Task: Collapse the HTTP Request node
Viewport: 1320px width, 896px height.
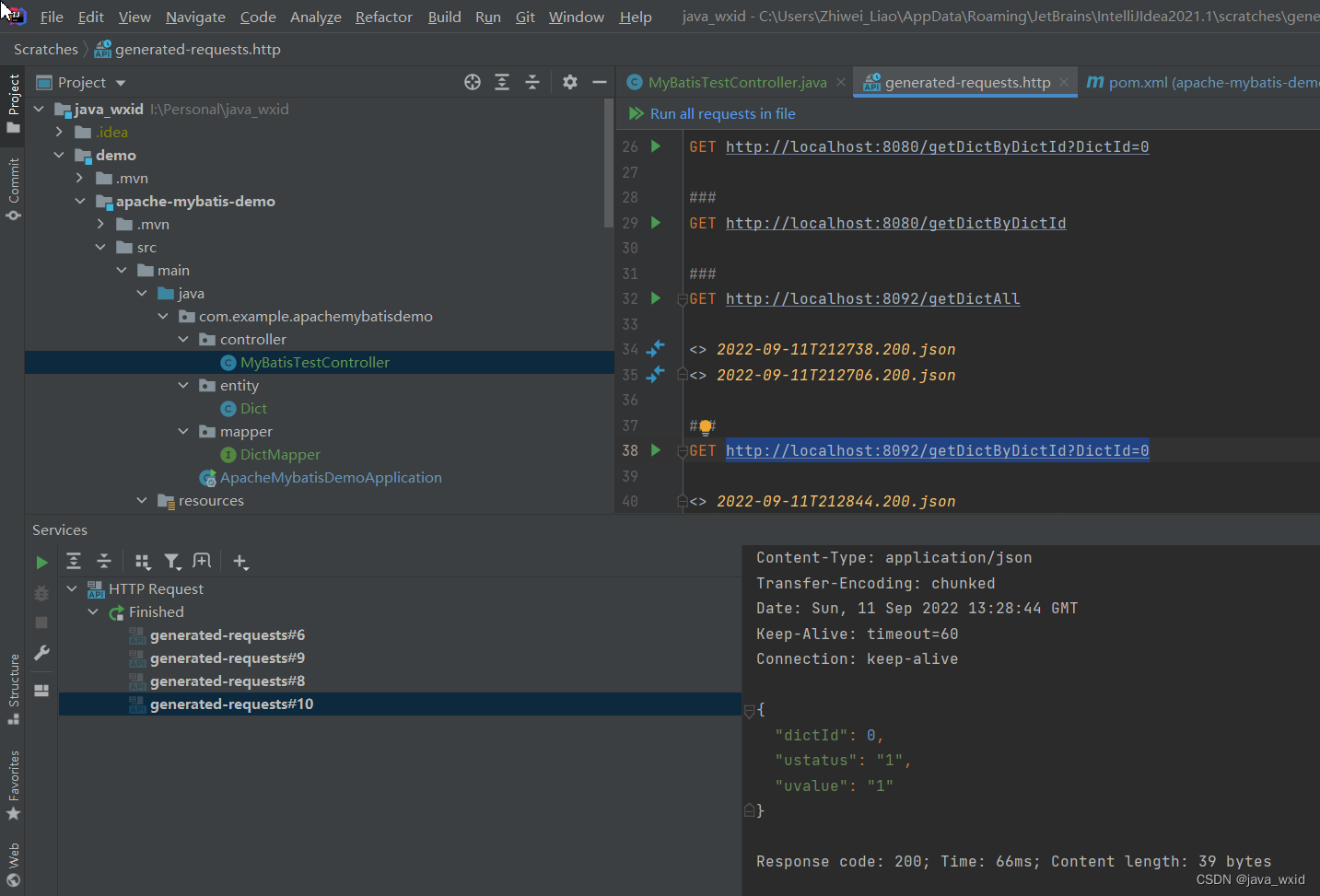Action: click(72, 588)
